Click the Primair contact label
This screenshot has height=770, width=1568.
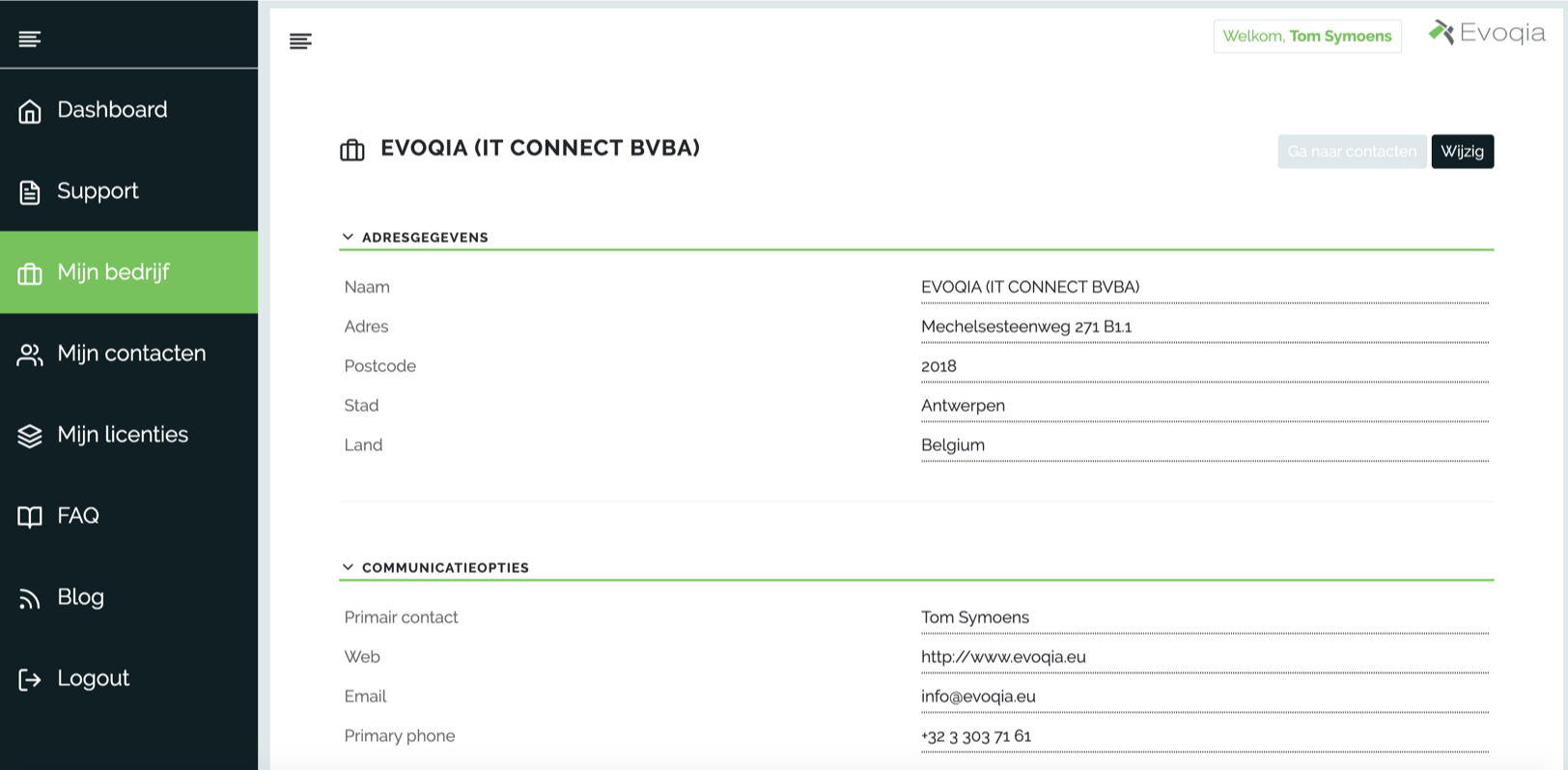[402, 617]
